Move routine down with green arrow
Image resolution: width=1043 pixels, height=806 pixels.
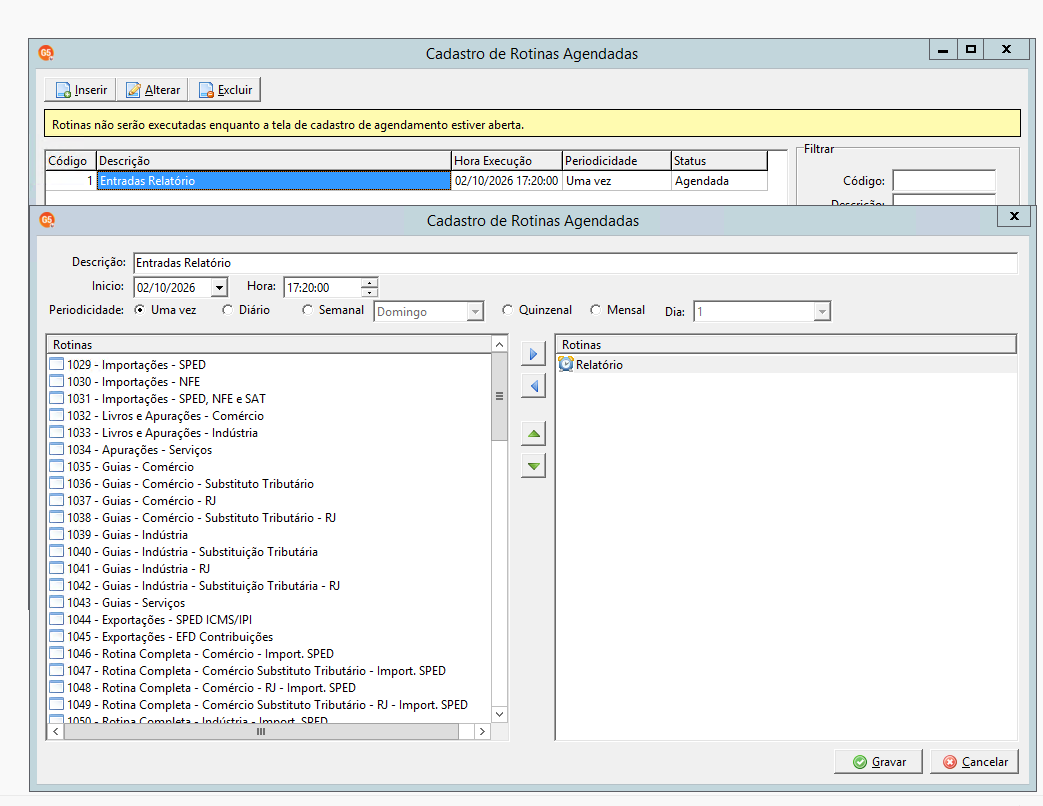[x=533, y=466]
